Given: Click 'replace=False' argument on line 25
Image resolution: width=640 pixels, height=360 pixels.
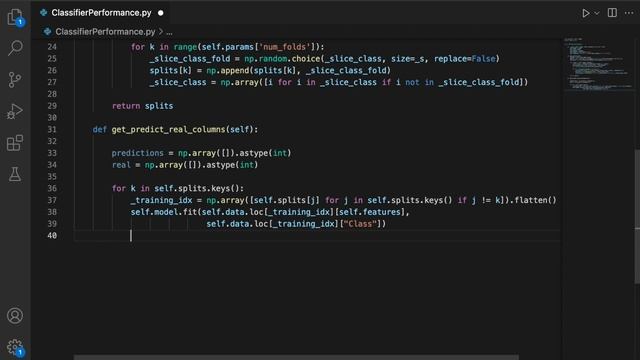Looking at the screenshot, I should (x=464, y=59).
